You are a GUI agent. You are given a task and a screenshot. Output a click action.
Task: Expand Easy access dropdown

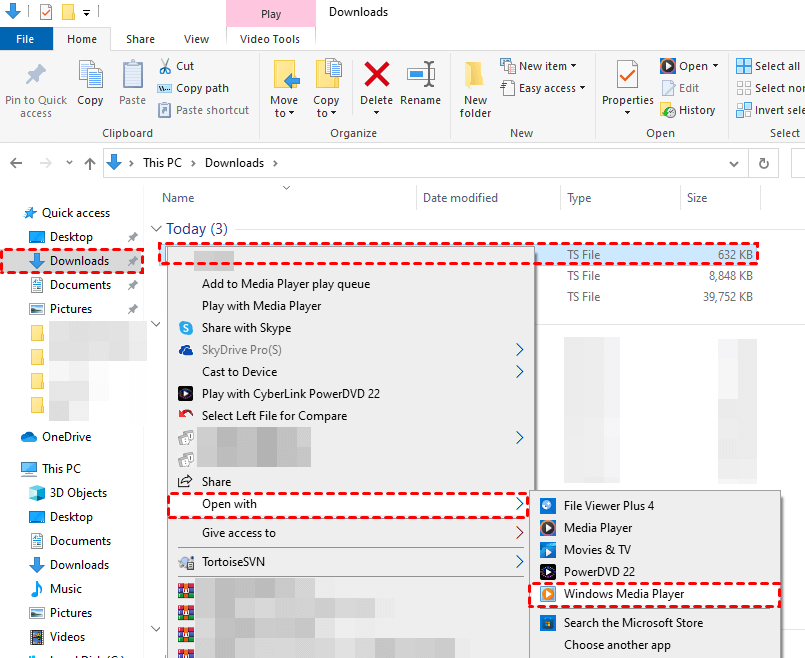(x=583, y=88)
